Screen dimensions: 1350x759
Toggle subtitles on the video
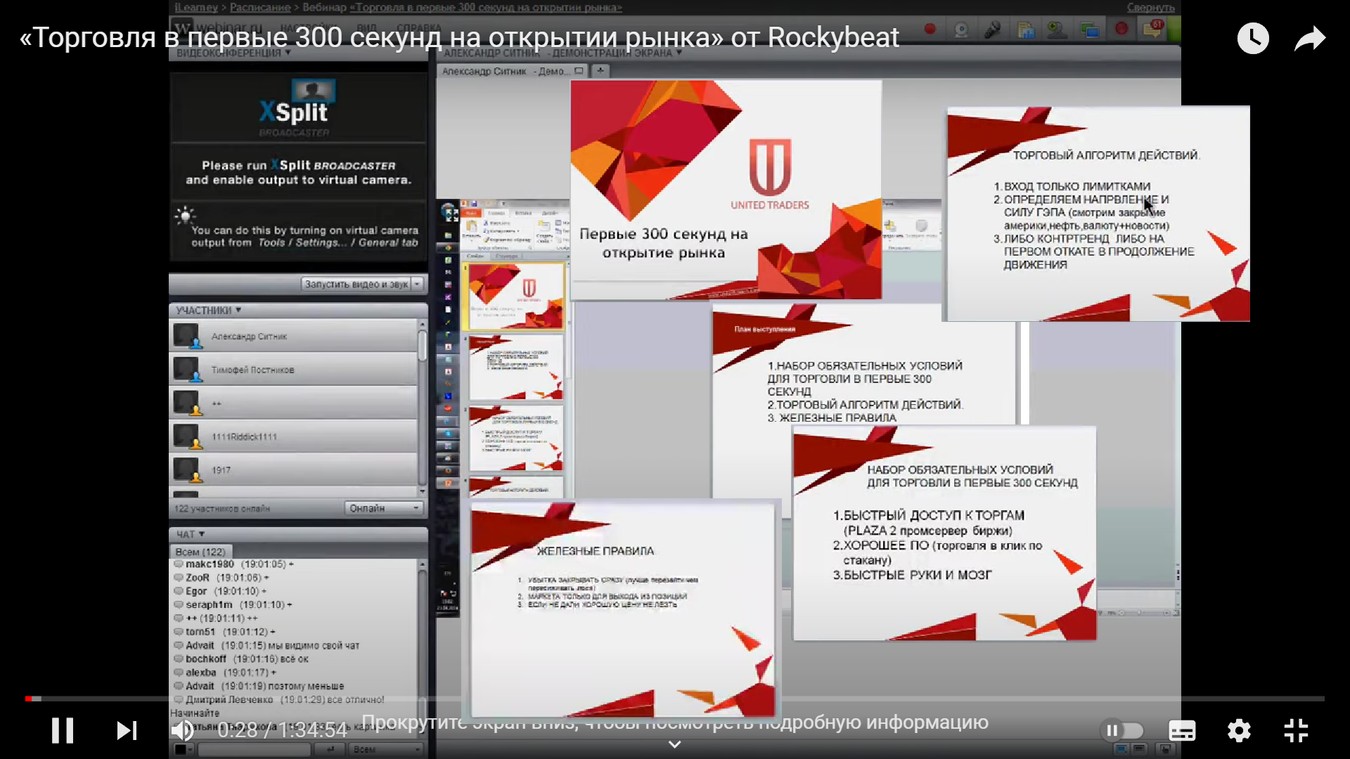coord(1182,731)
